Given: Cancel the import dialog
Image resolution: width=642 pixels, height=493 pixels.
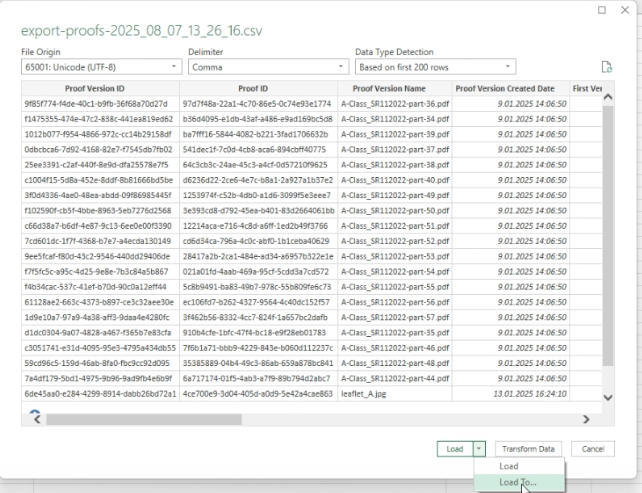Looking at the screenshot, I should 593,449.
